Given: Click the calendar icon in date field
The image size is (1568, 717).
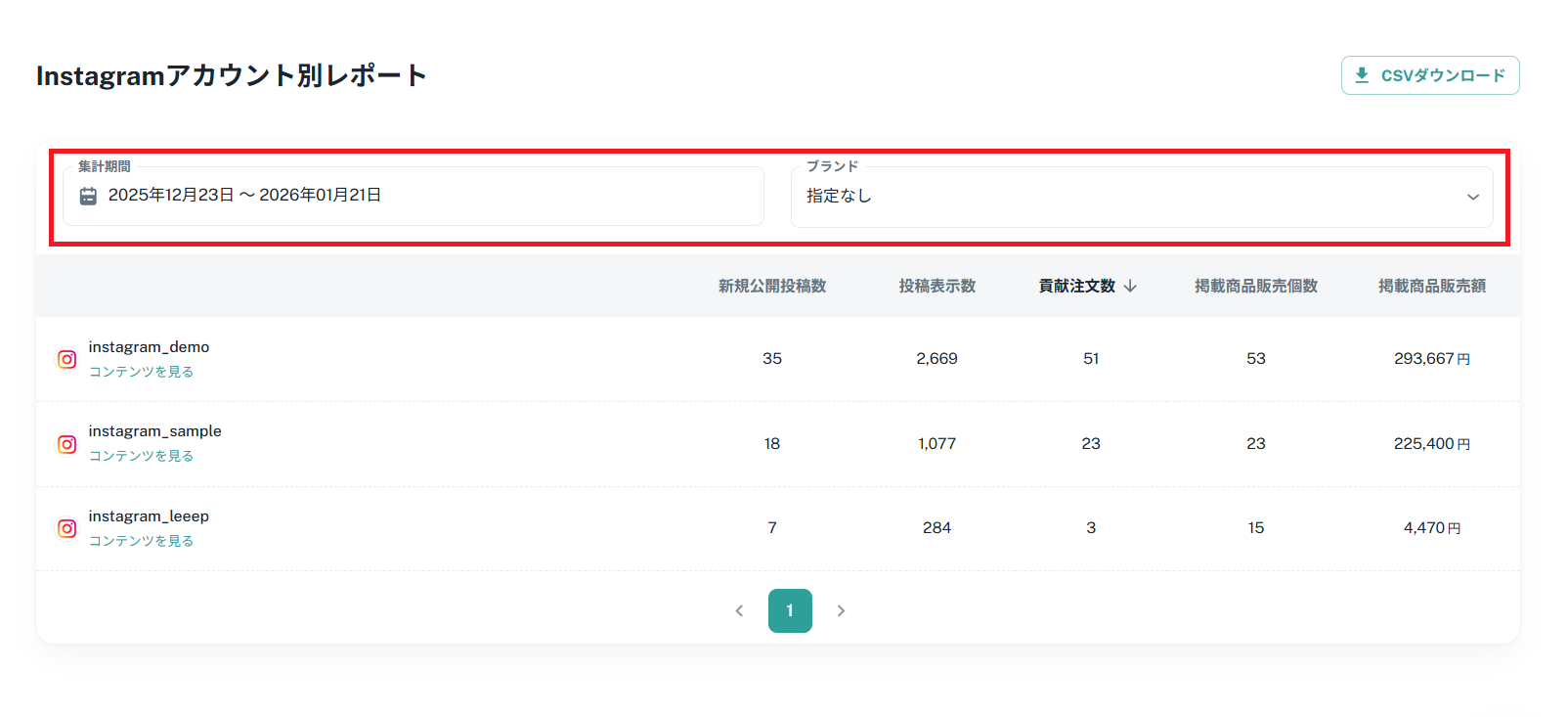Looking at the screenshot, I should (88, 196).
